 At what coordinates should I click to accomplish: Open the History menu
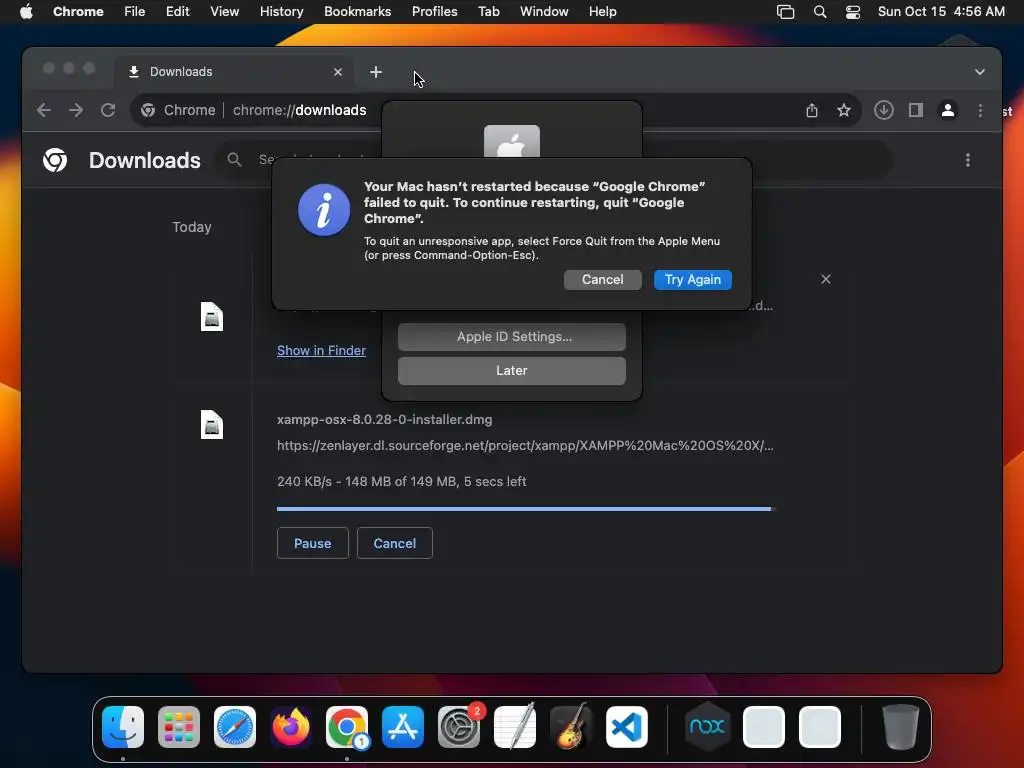[281, 12]
